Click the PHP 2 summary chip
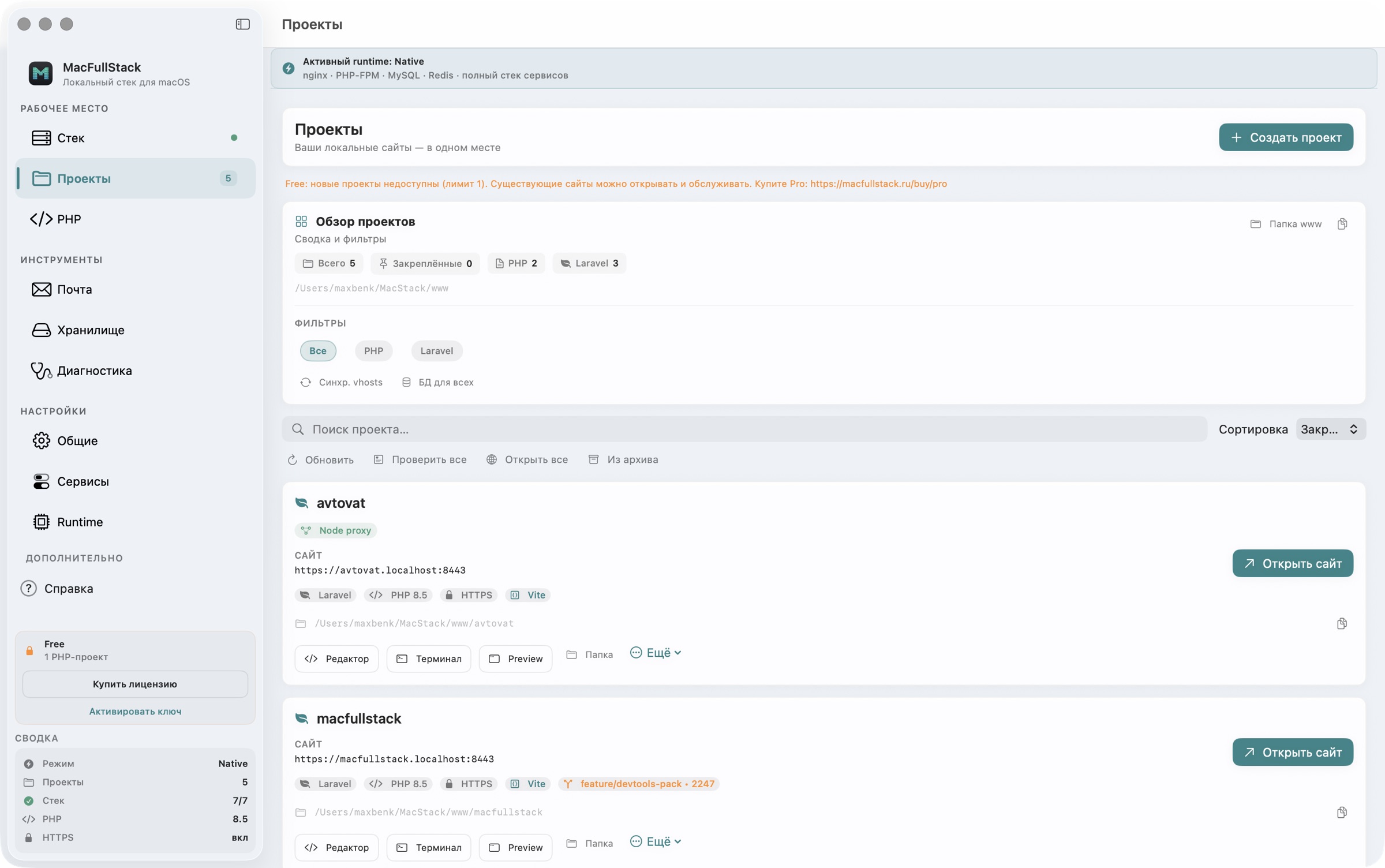This screenshot has width=1385, height=868. [x=516, y=264]
